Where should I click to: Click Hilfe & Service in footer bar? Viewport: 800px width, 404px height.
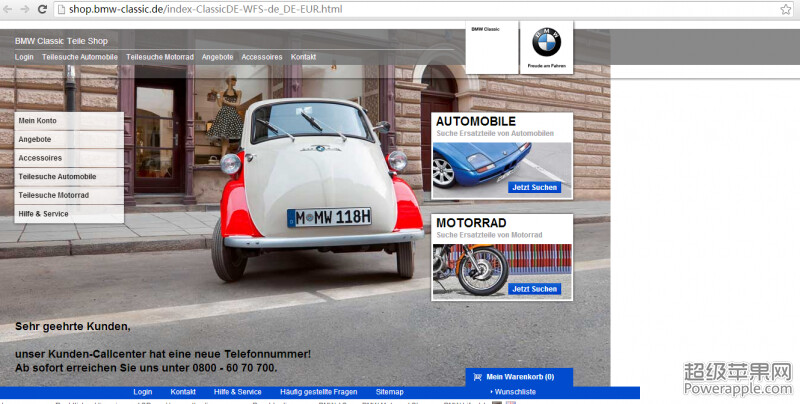(237, 392)
